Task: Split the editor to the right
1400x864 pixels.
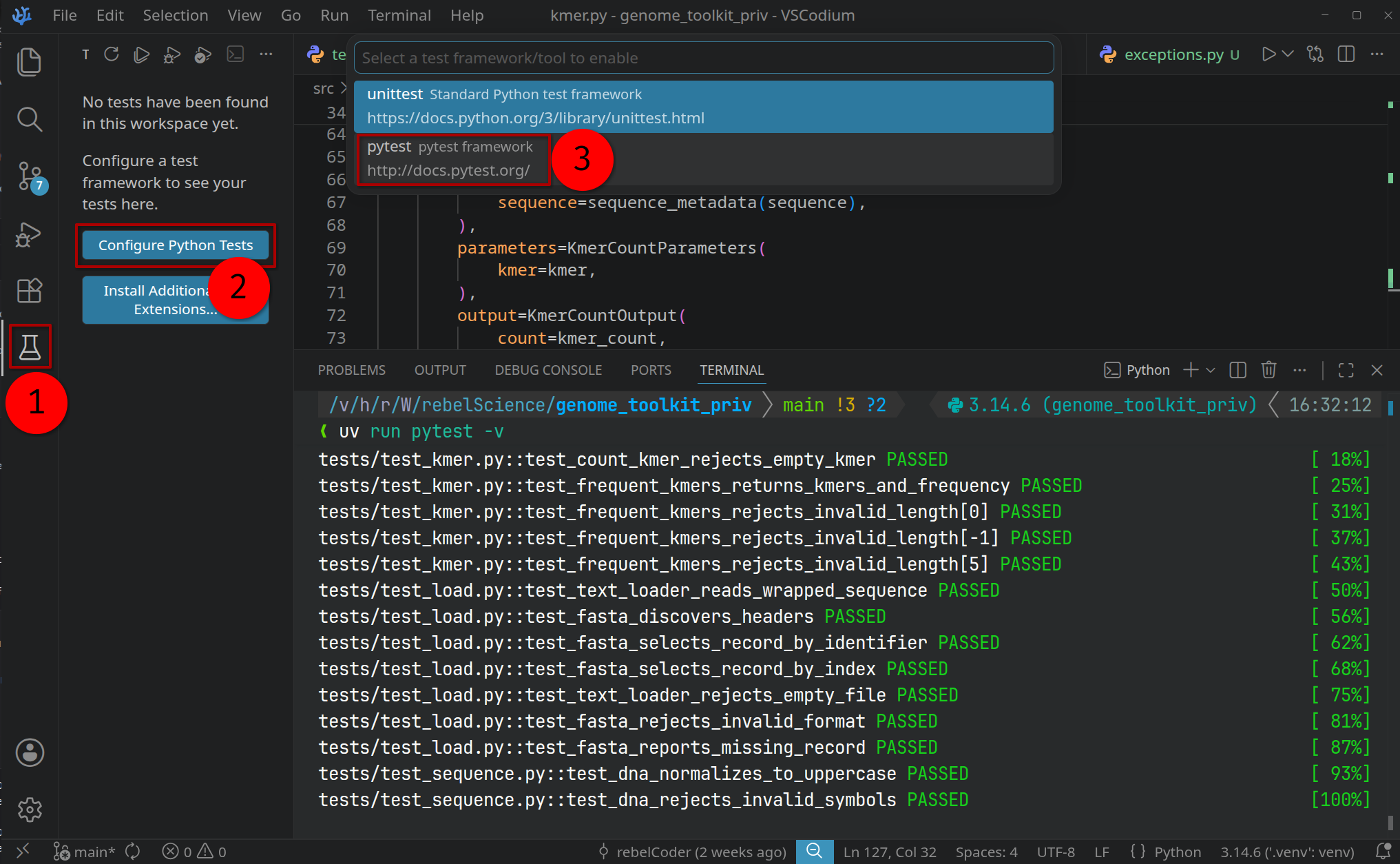Action: [1346, 54]
